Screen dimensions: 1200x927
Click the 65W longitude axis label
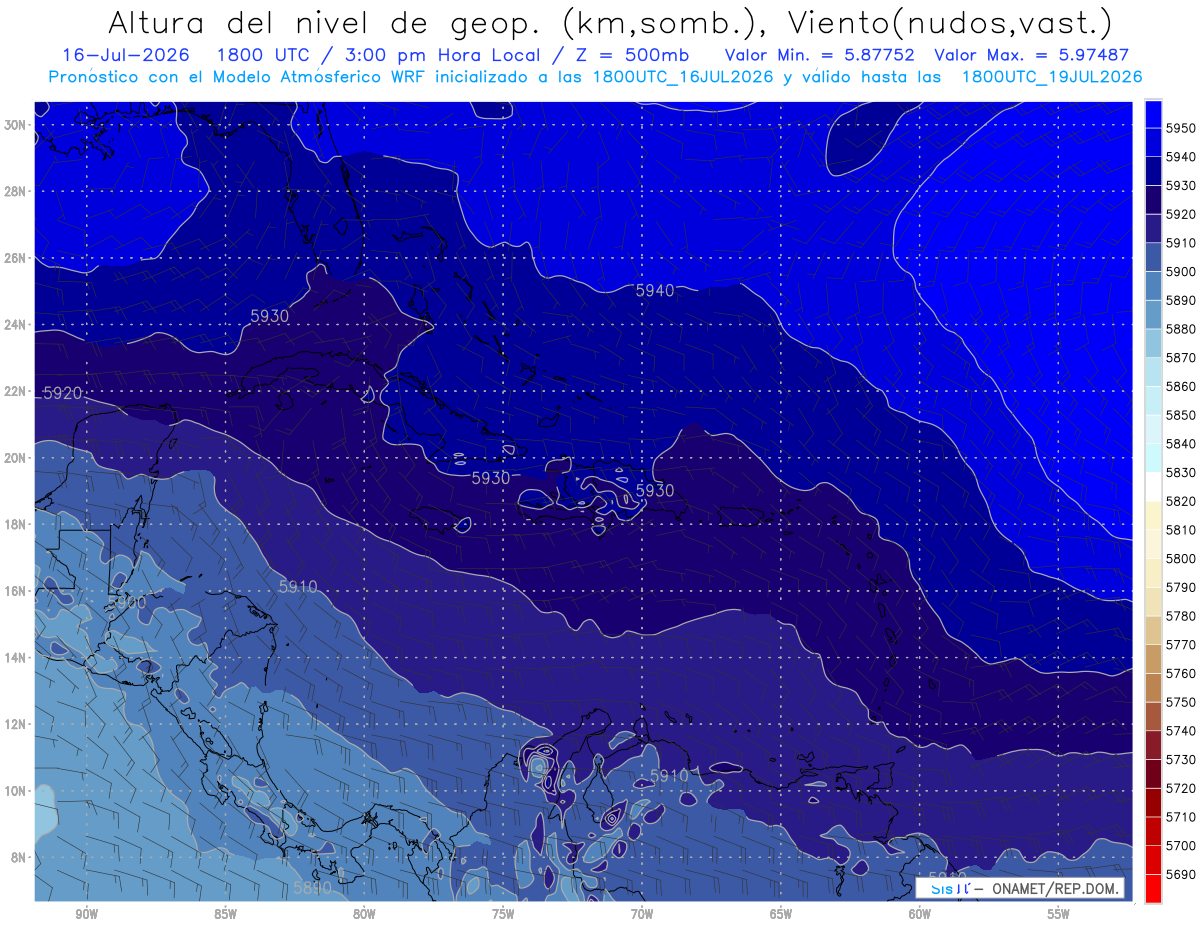tap(781, 914)
